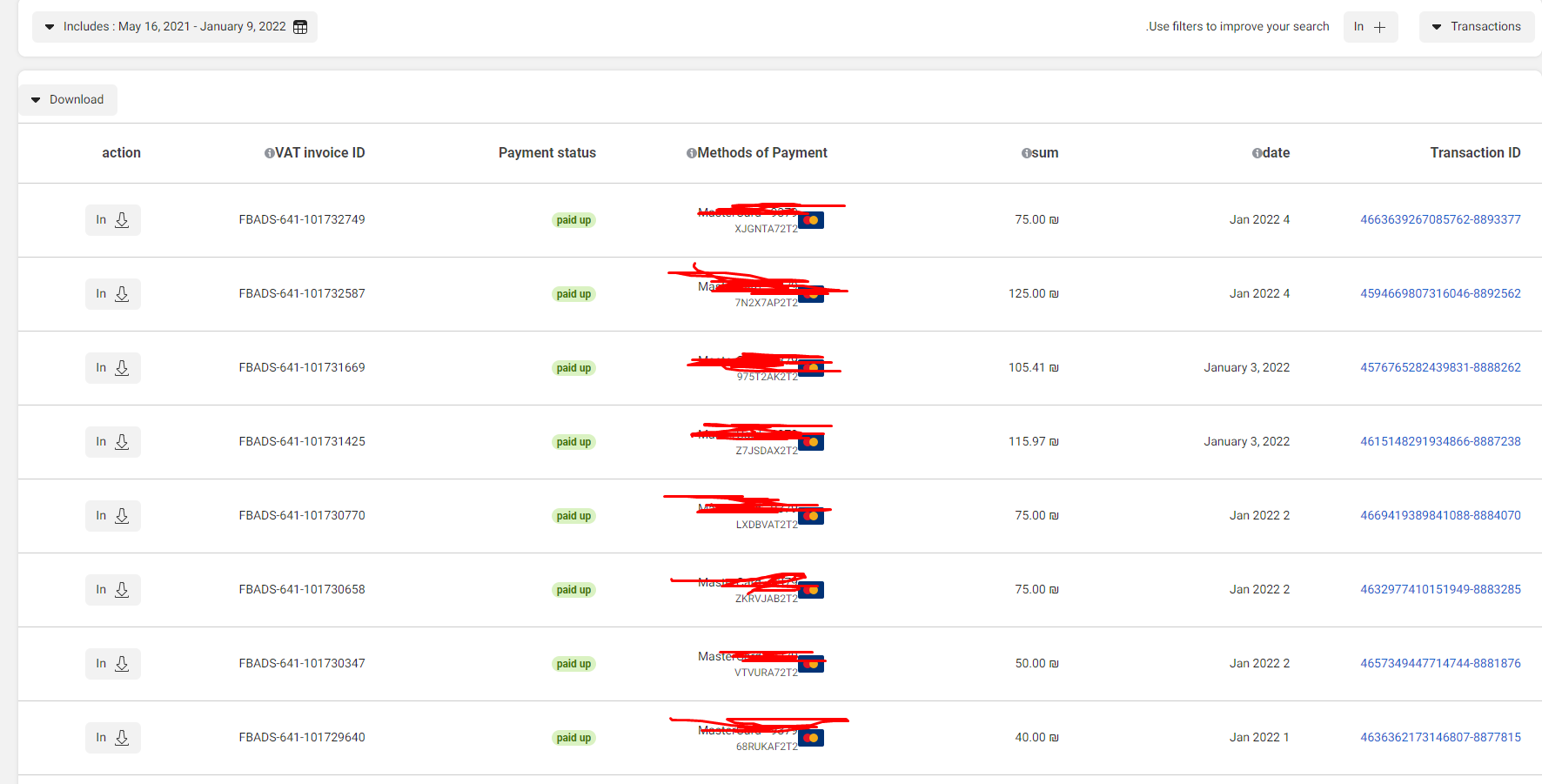Select payment reference 7N2X7AP2T2
This screenshot has width=1542, height=784.
coord(766,303)
